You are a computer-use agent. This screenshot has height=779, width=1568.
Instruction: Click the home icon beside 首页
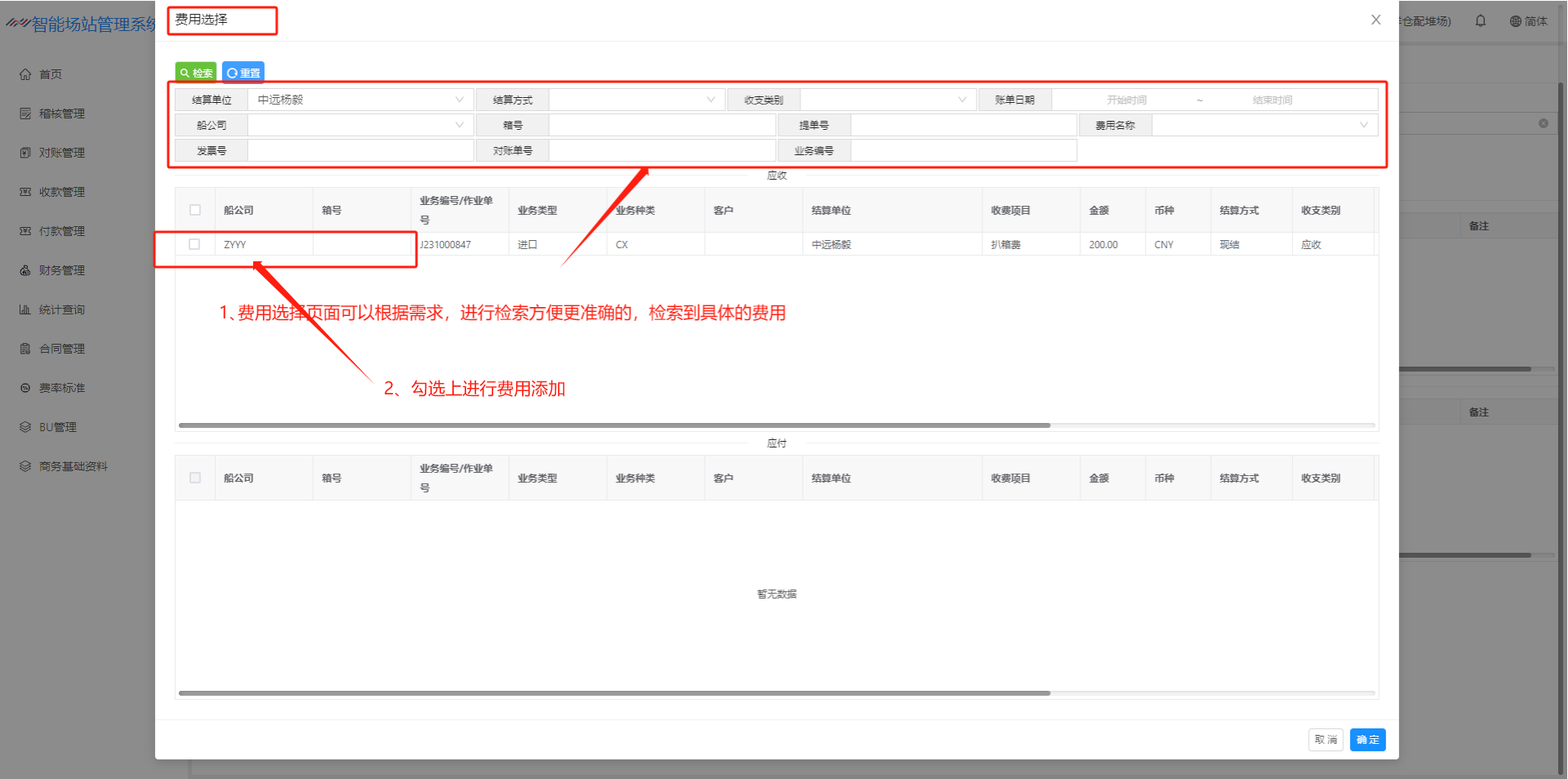[25, 74]
